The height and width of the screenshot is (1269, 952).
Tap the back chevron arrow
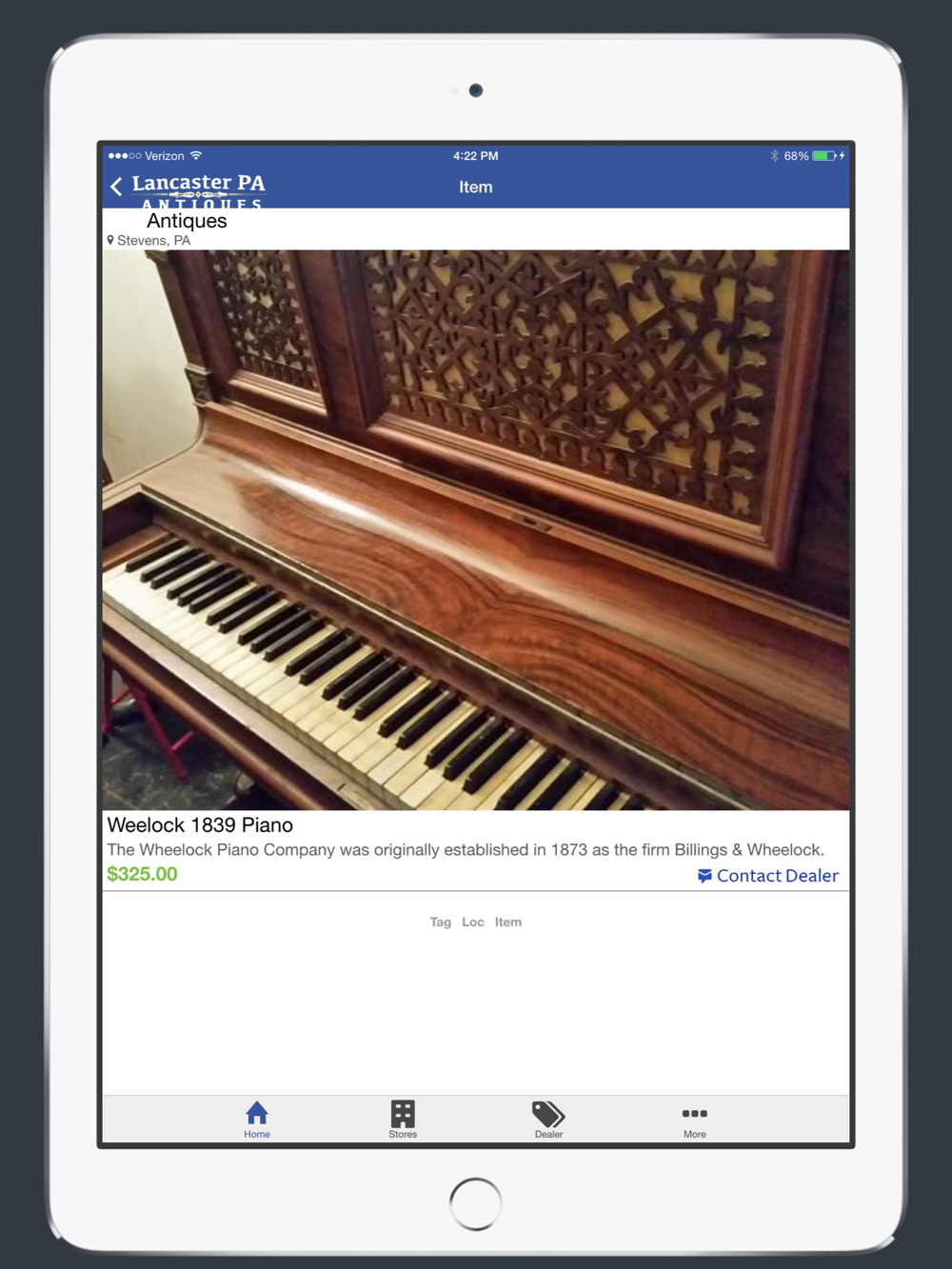coord(116,187)
